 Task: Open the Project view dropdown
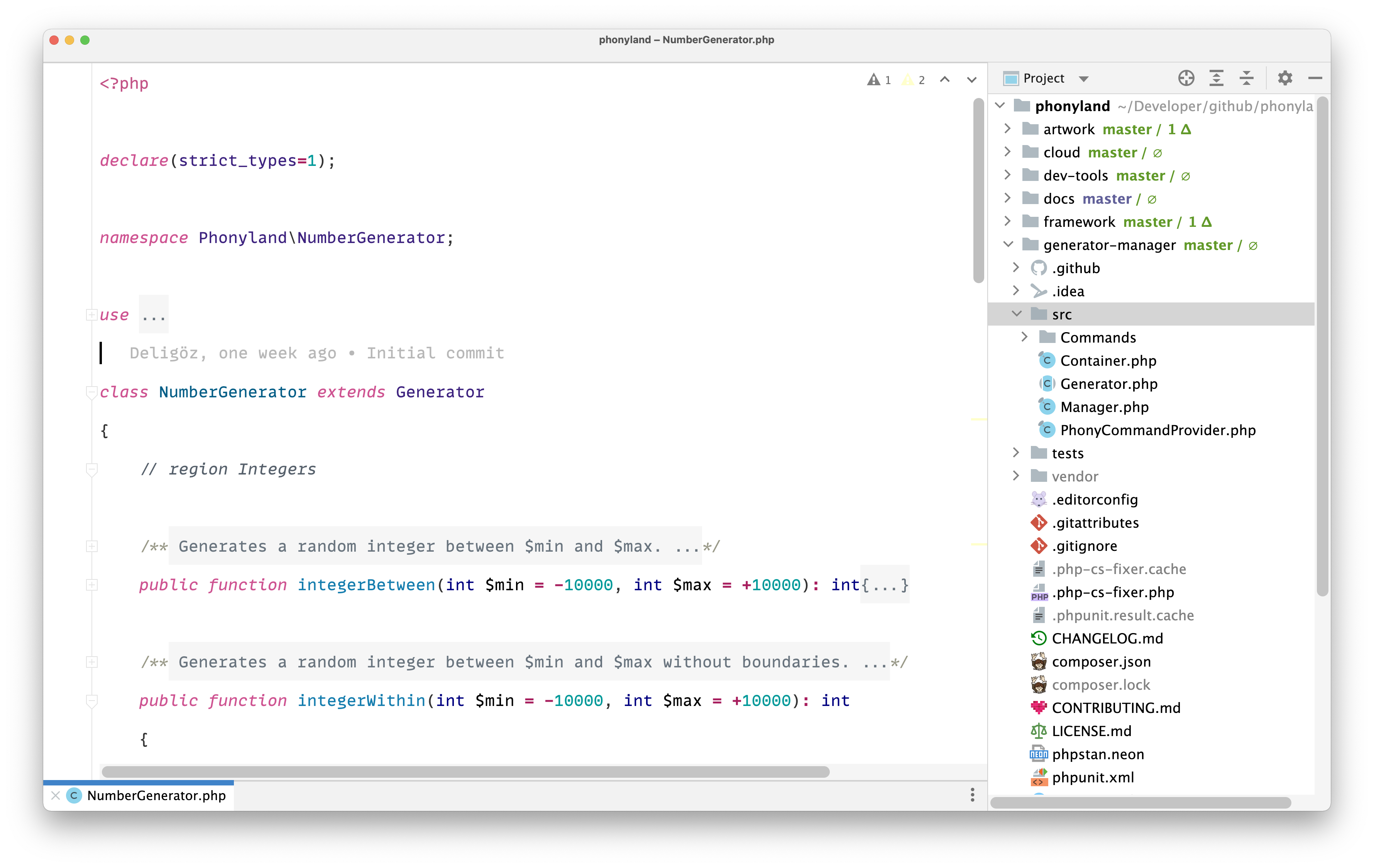(1083, 79)
